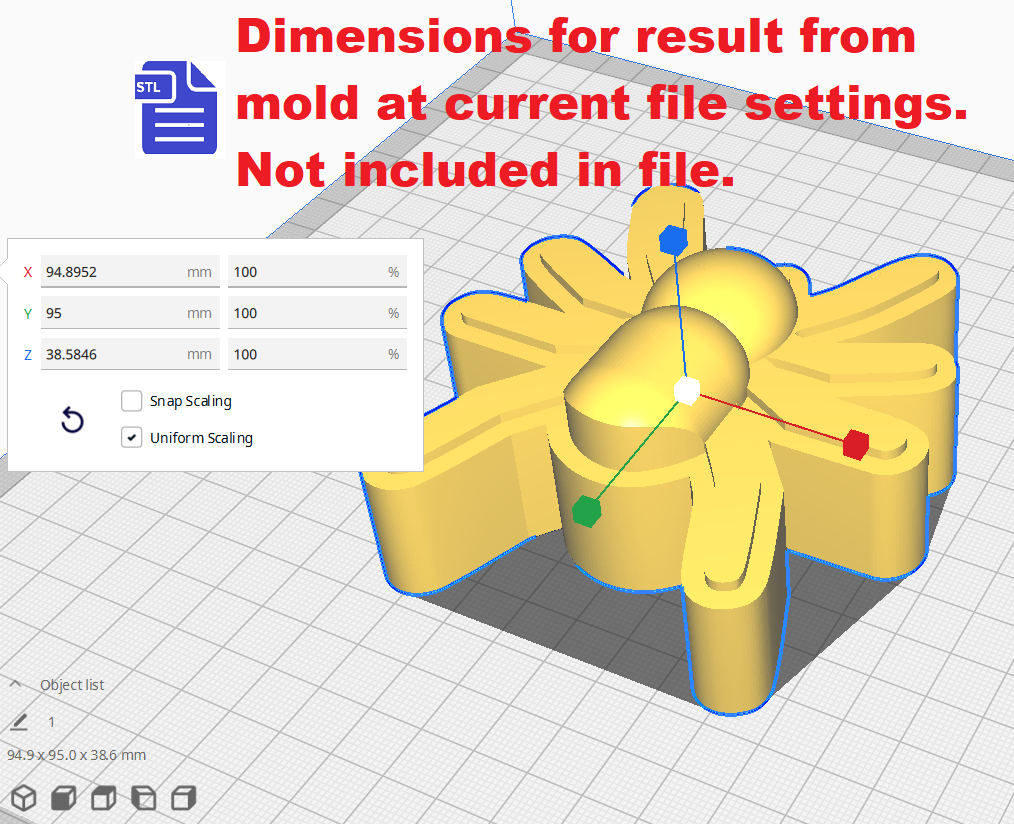Click the pencil icon in Object list
The width and height of the screenshot is (1014, 824).
pyautogui.click(x=20, y=722)
